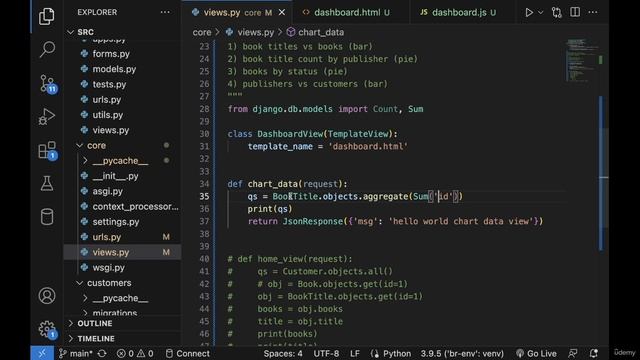The width and height of the screenshot is (640, 360).
Task: Select interpreter 3.9.5 br-env
Action: (x=462, y=353)
